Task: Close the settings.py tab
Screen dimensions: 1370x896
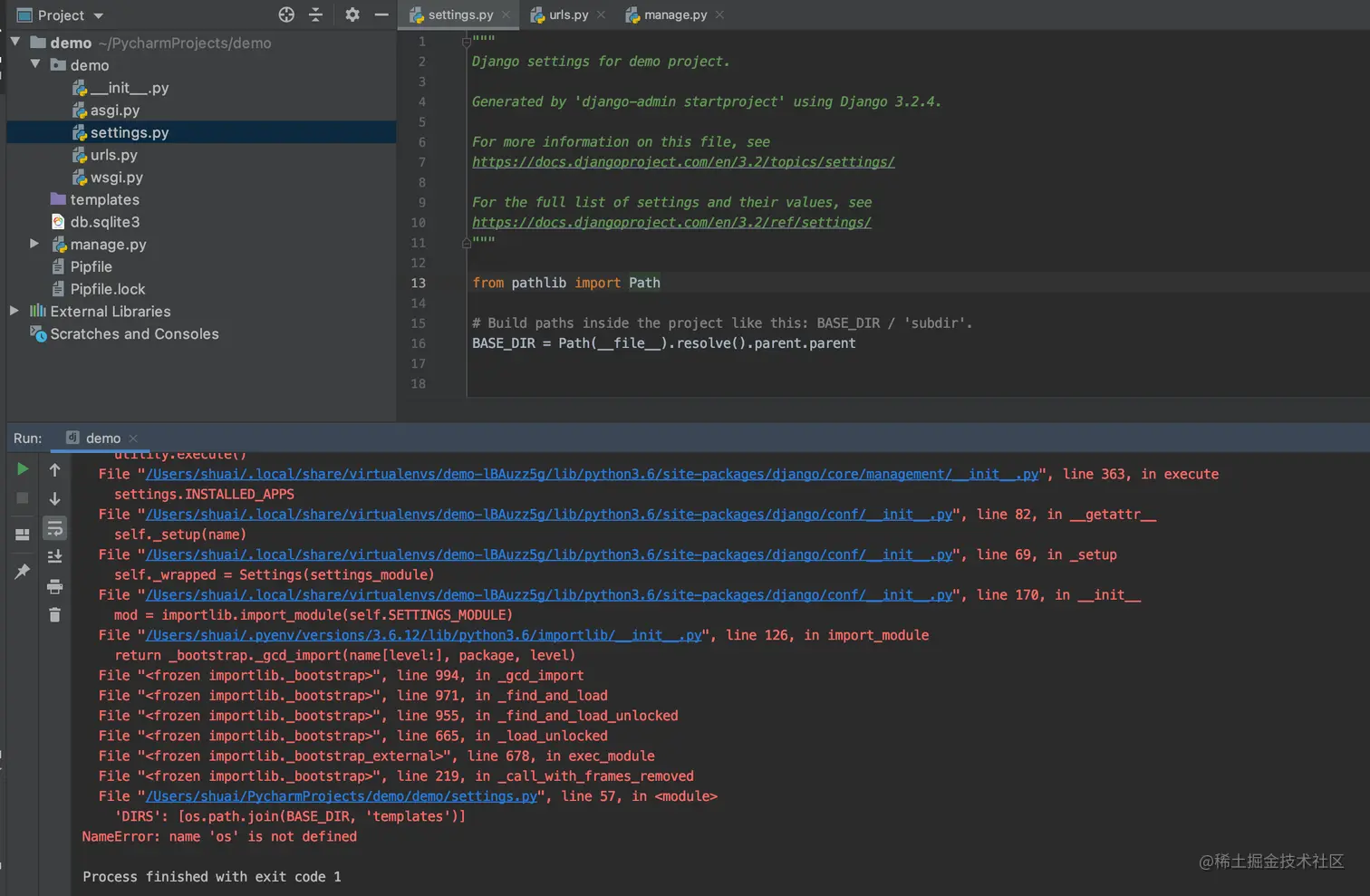Action: (x=507, y=14)
